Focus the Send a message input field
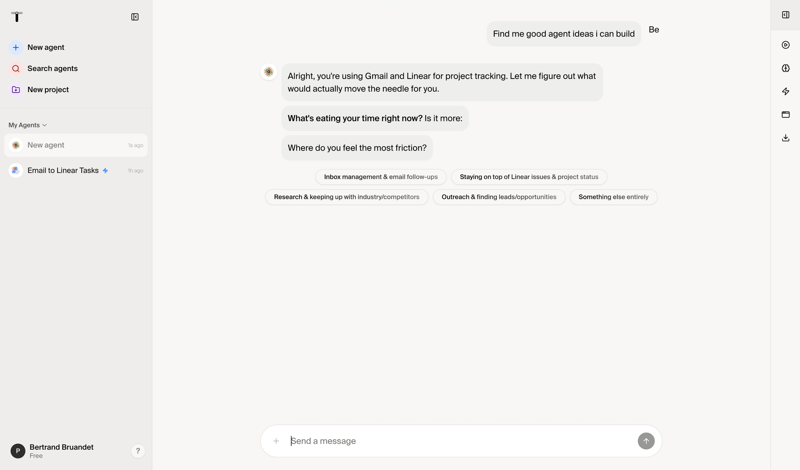800x470 pixels. 460,441
